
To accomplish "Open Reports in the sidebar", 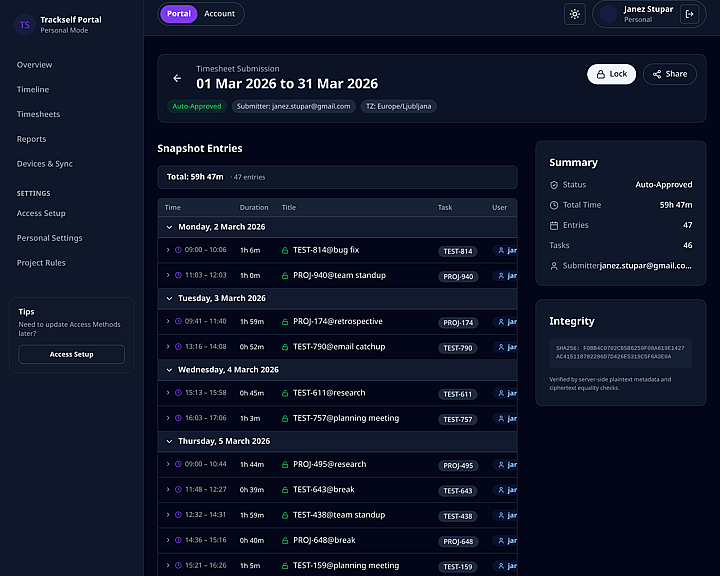I will point(31,139).
